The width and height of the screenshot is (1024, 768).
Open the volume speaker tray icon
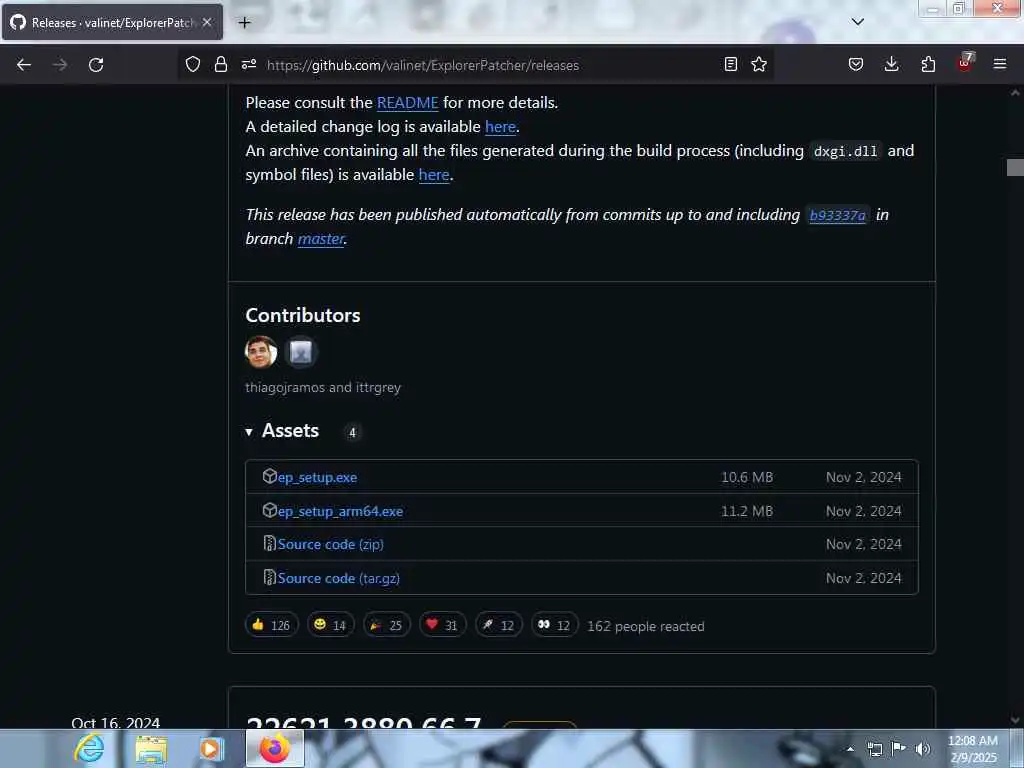[x=923, y=749]
